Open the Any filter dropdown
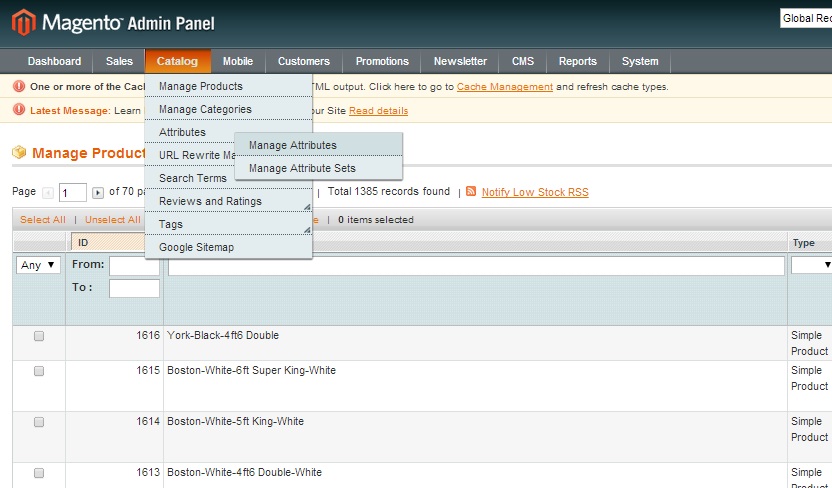832x488 pixels. [39, 265]
